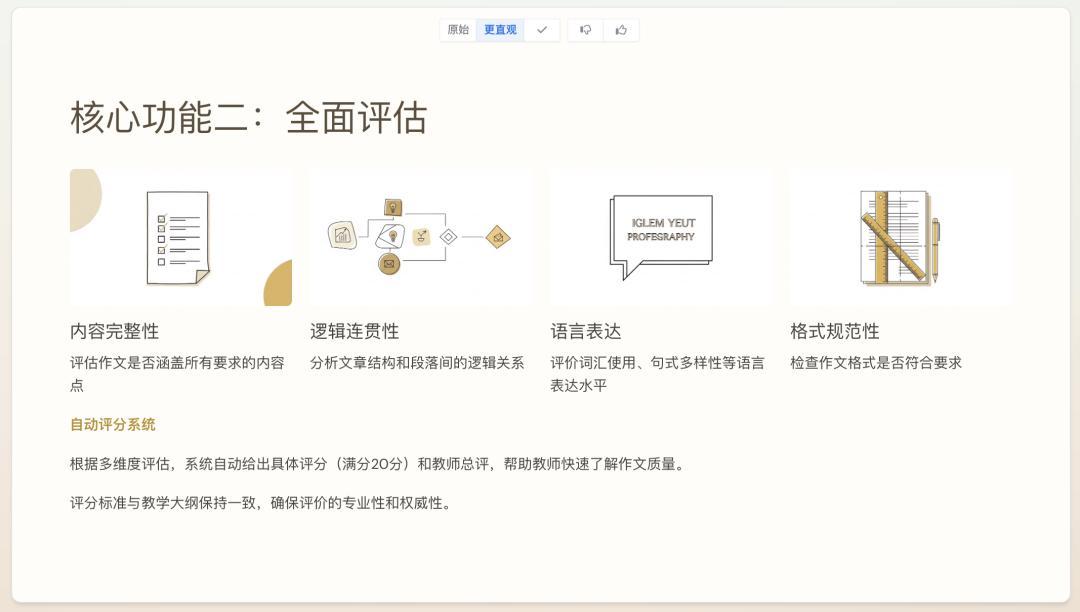
Task: Select the 逻辑连贯性 heading
Action: (x=354, y=331)
